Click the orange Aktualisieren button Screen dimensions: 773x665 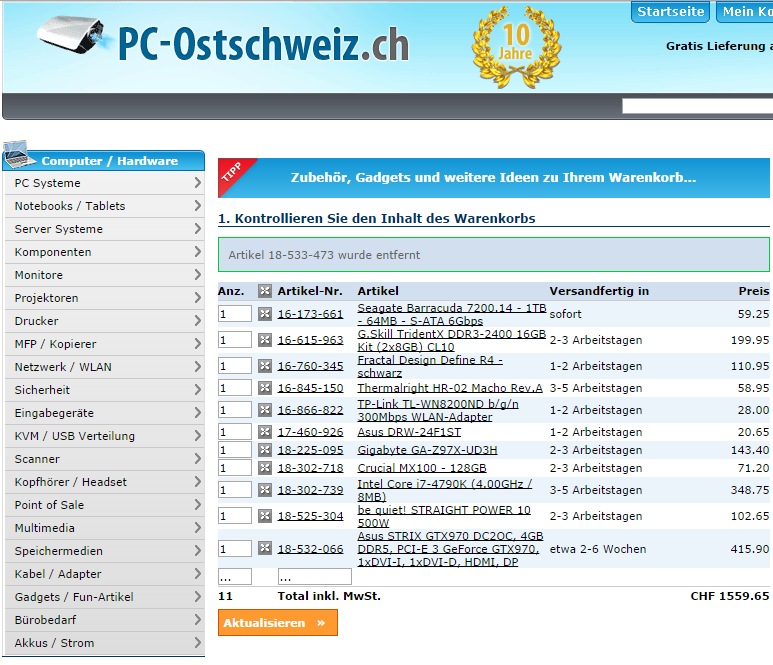point(278,623)
